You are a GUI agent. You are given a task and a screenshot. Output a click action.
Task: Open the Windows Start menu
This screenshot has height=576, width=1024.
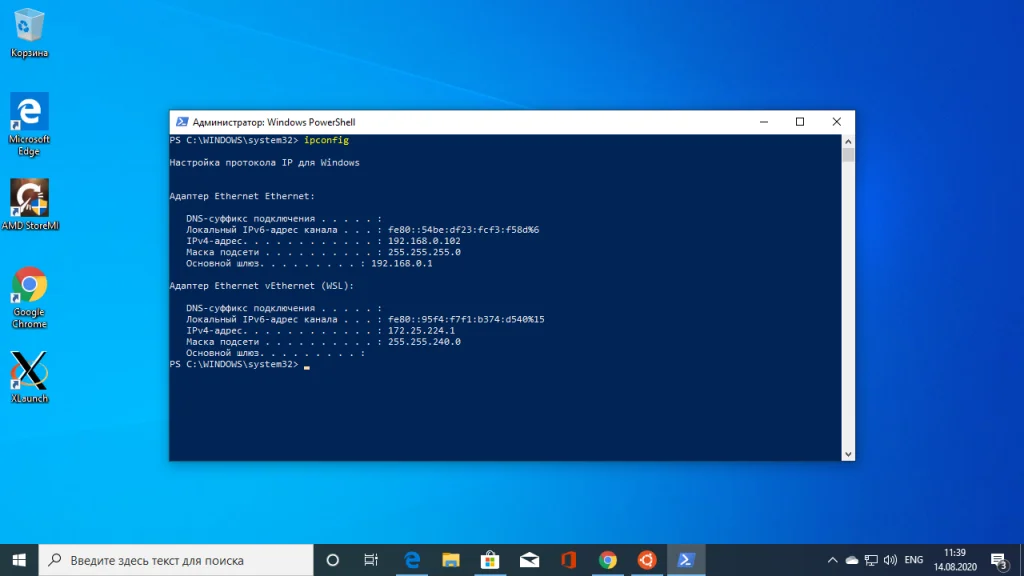point(19,560)
